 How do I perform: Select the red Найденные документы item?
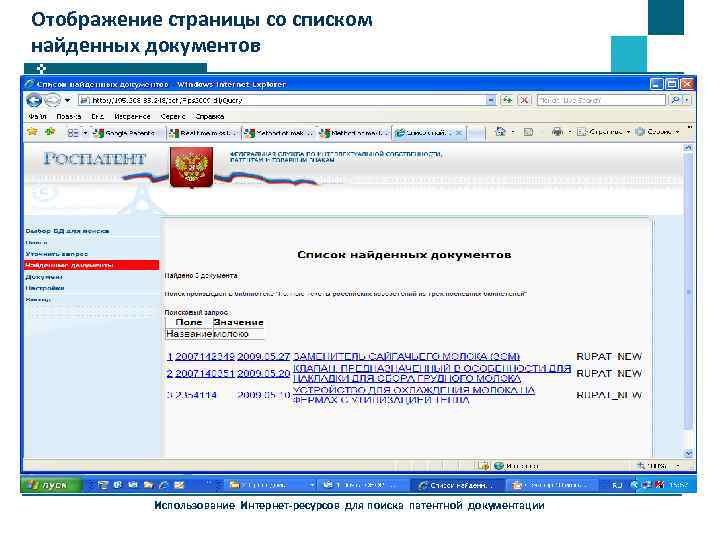coord(92,265)
